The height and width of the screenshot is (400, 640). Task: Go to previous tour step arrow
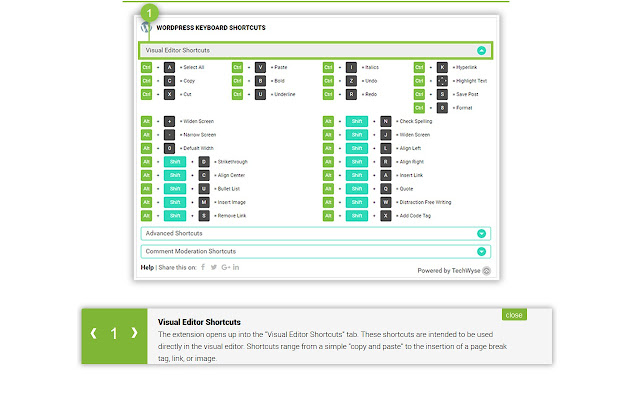pyautogui.click(x=94, y=333)
